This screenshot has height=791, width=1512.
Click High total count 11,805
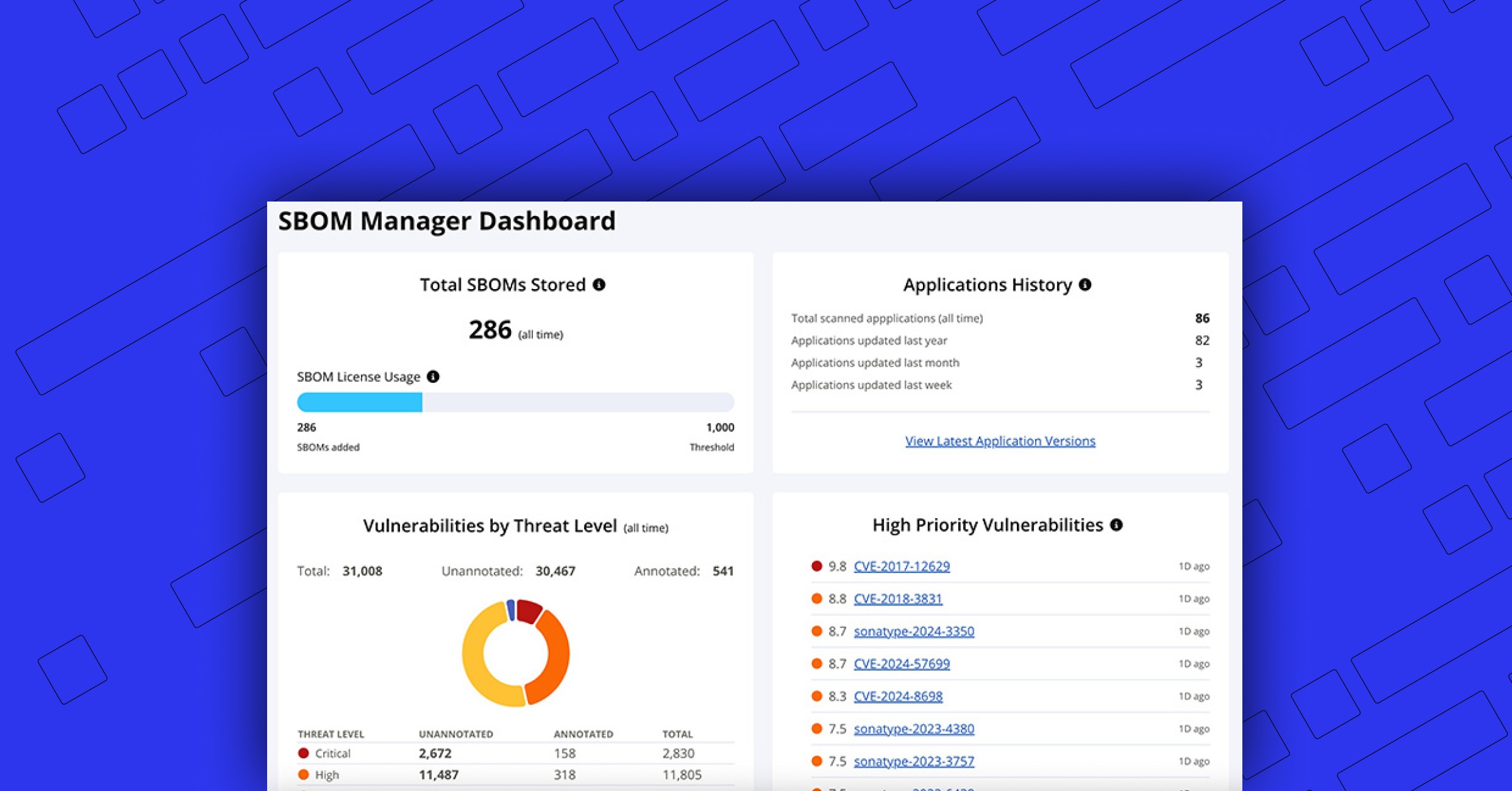coord(682,775)
